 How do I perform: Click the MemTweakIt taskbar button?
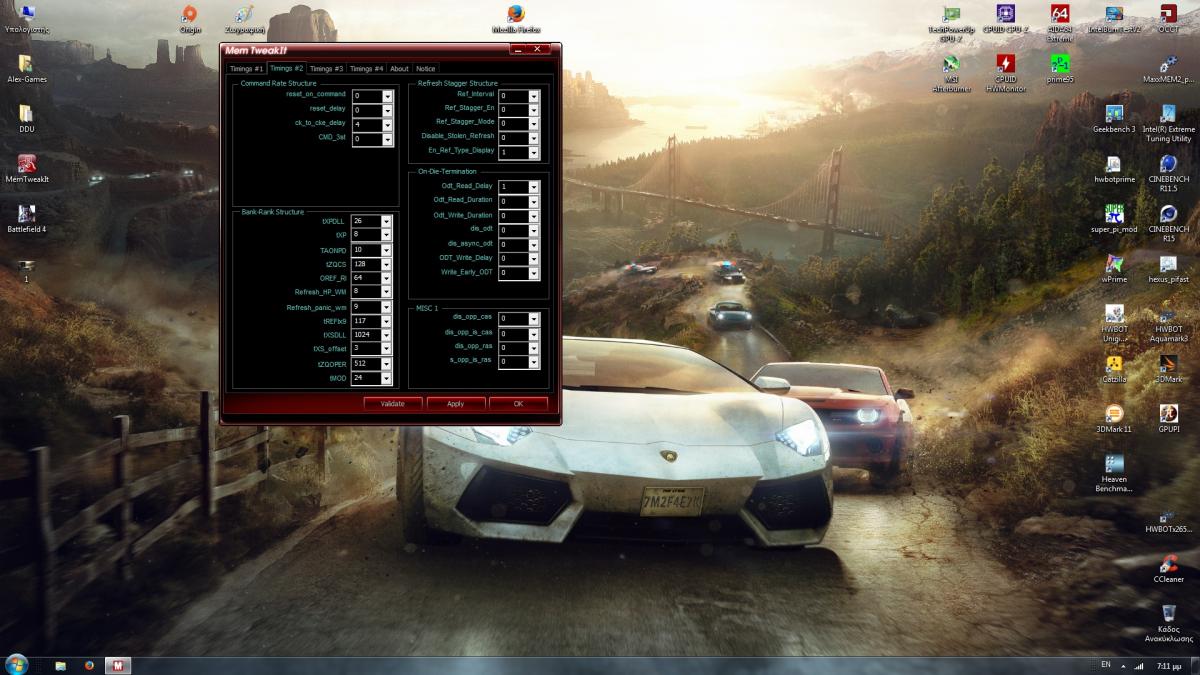point(119,665)
